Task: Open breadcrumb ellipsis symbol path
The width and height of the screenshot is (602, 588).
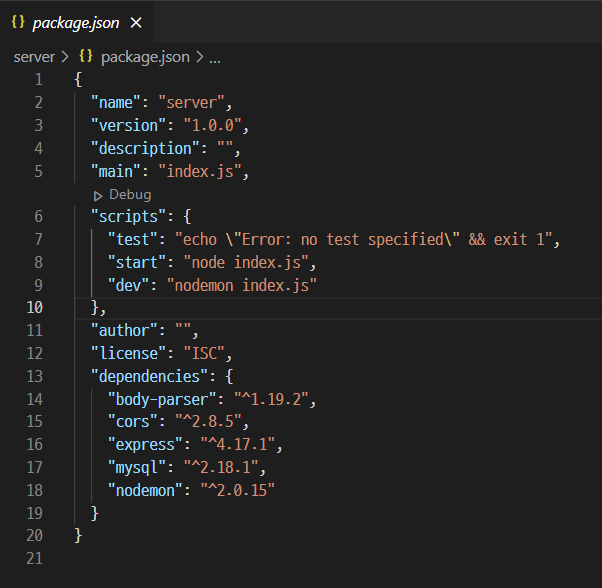Action: click(x=215, y=59)
